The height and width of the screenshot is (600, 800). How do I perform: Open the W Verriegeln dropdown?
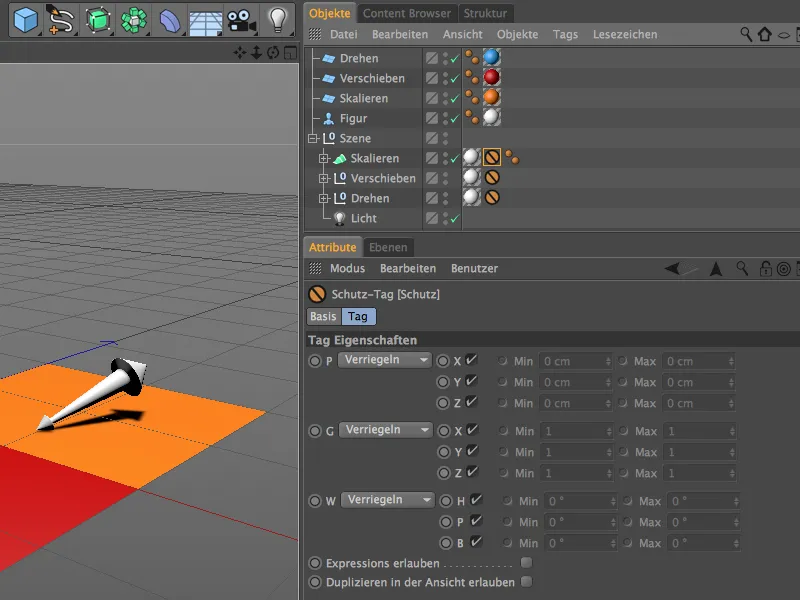pos(387,500)
